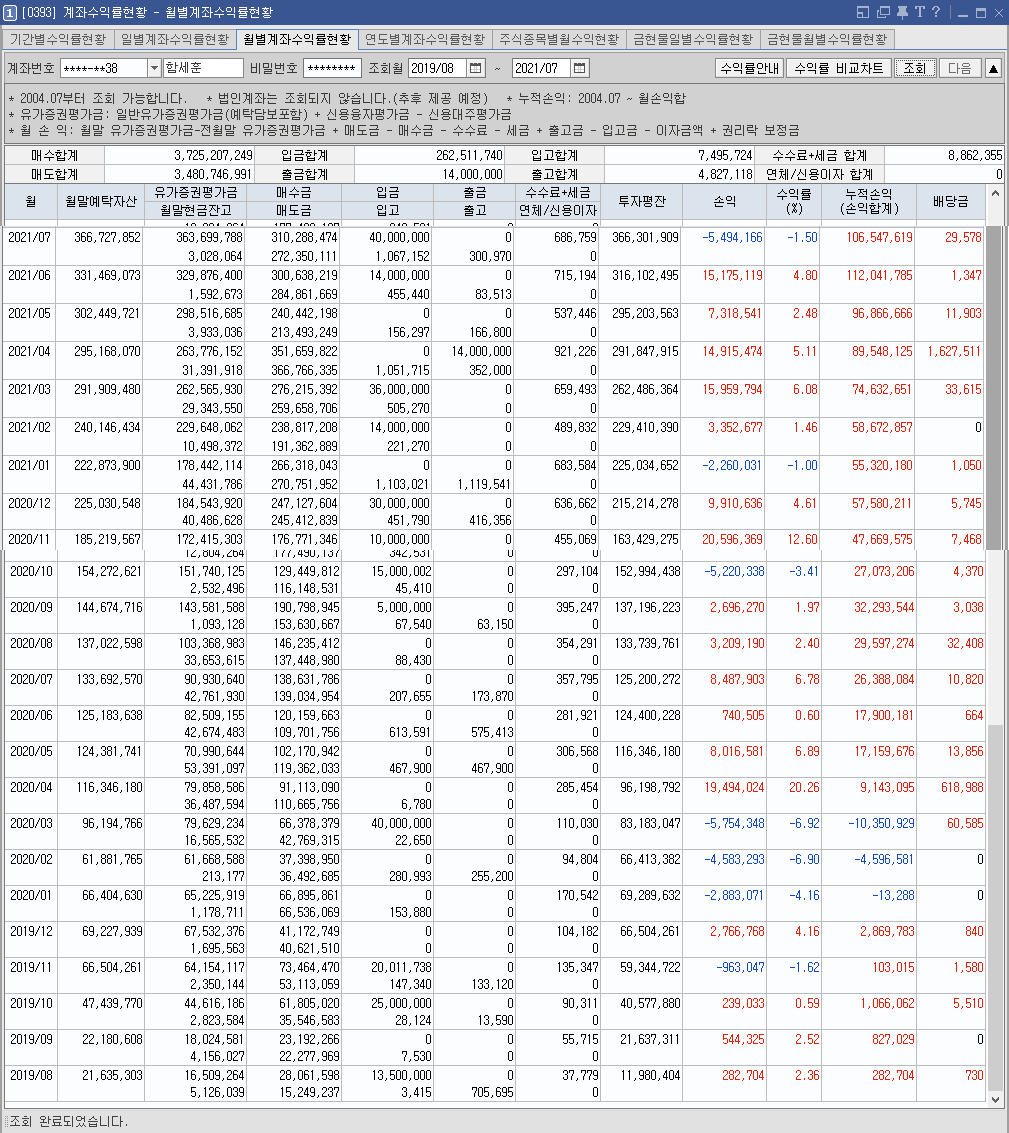Select the 2021/07 month row label

coord(30,237)
